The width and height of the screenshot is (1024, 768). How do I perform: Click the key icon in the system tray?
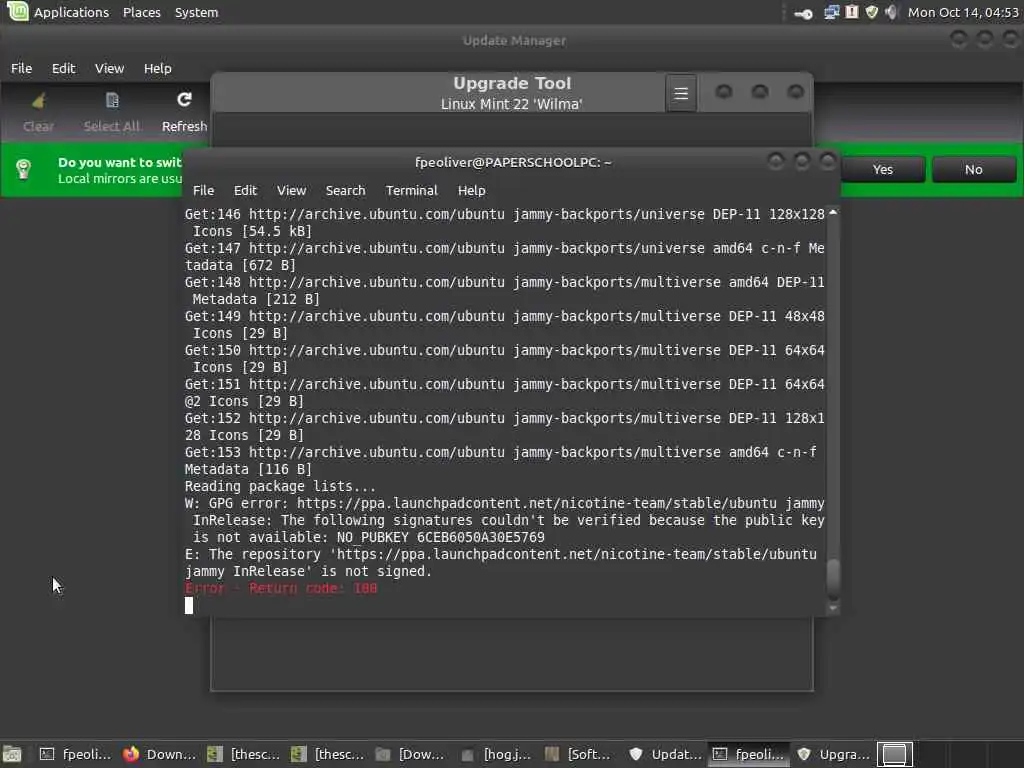pos(803,13)
